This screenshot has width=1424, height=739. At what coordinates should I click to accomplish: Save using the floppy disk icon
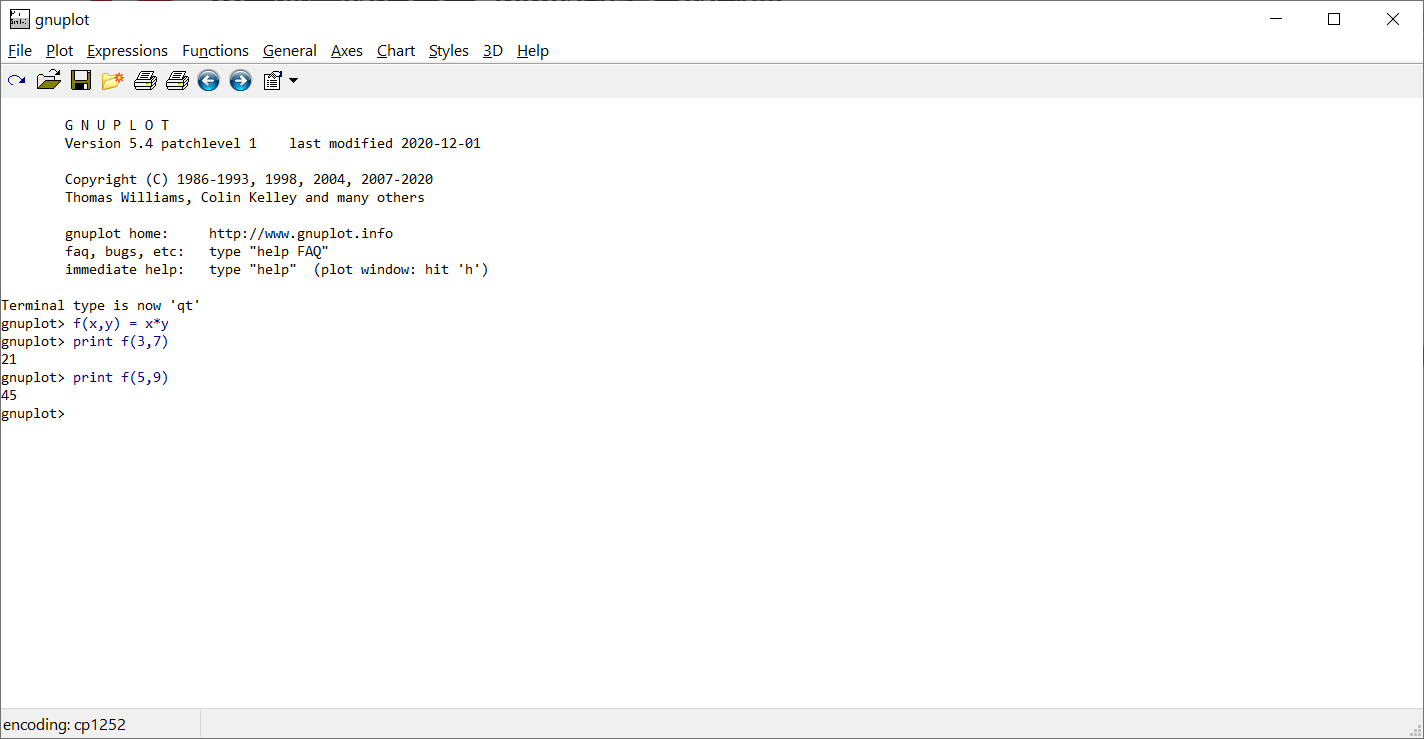[81, 81]
